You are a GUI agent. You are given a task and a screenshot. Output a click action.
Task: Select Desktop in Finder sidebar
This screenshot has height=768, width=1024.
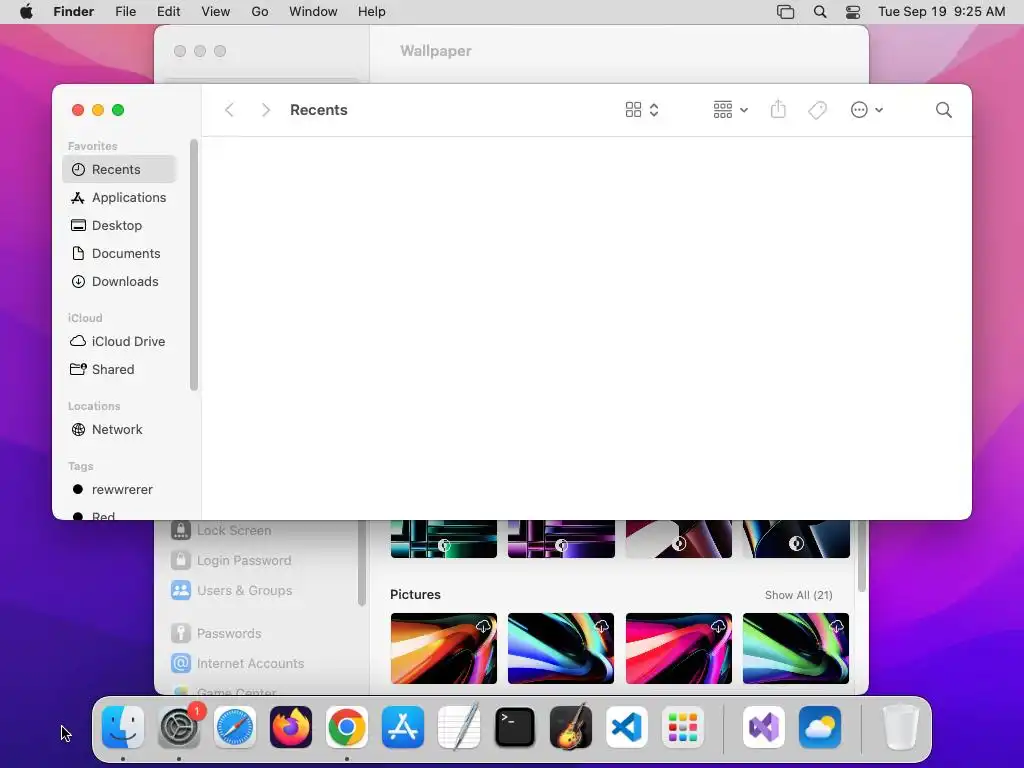[120, 225]
